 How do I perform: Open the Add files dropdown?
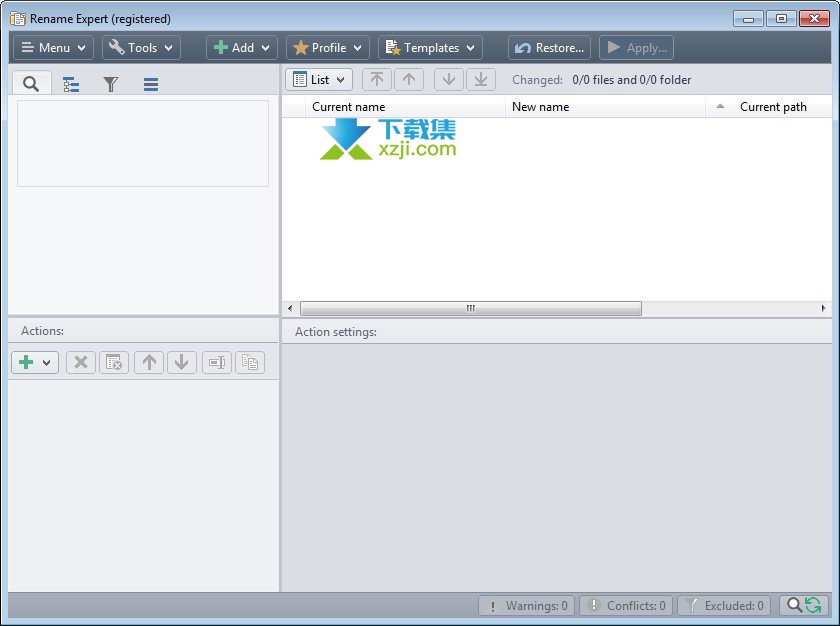(242, 48)
